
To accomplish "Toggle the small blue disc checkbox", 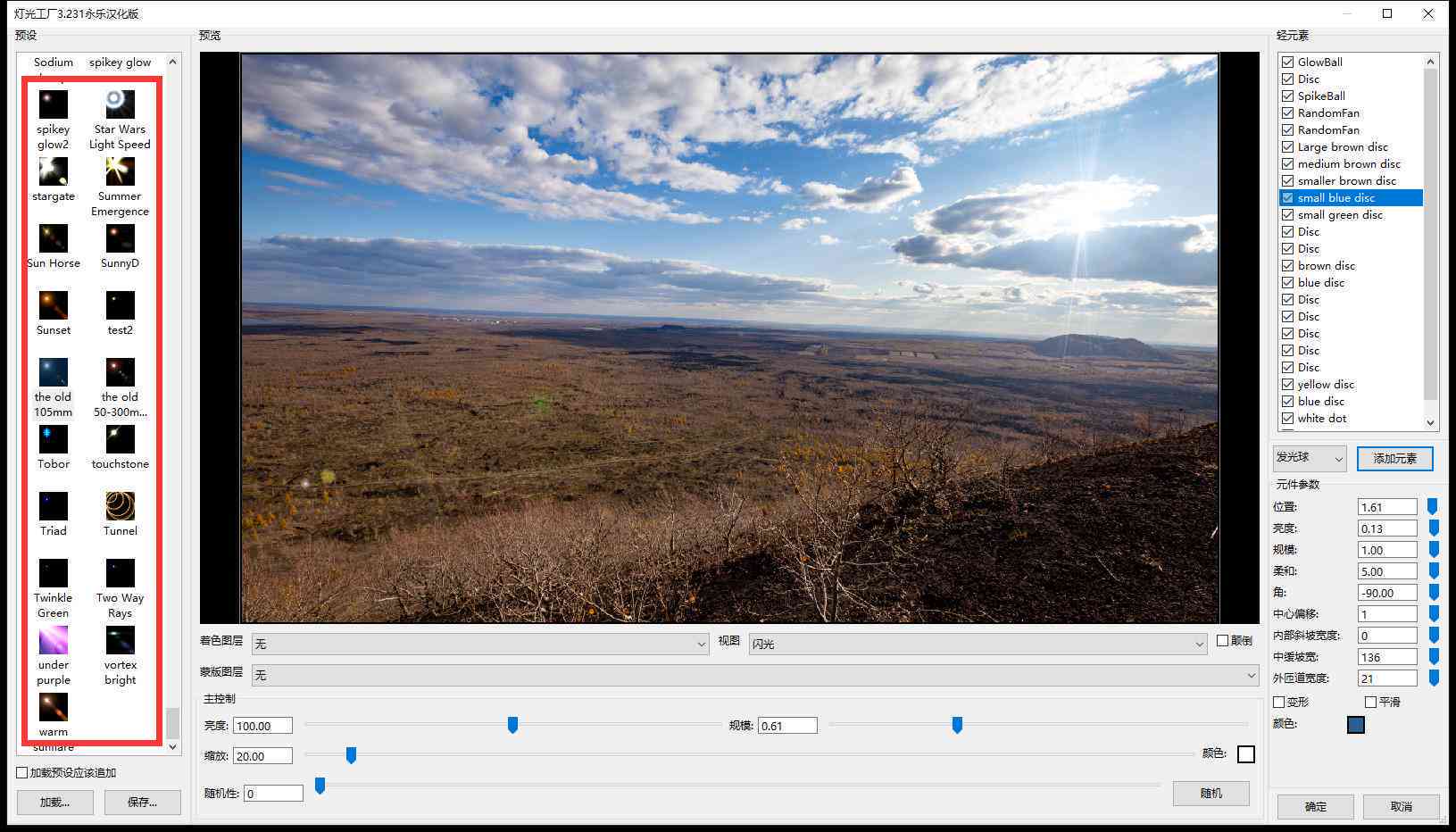I will [x=1287, y=197].
